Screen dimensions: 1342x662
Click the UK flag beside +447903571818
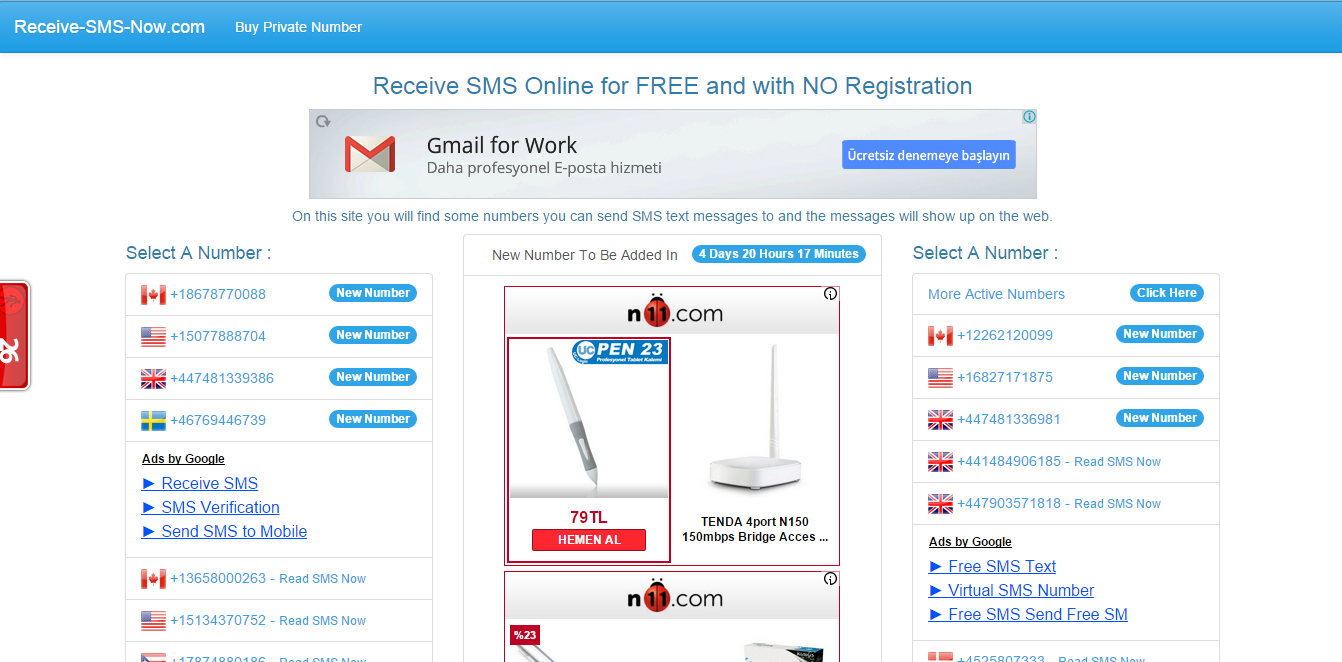(940, 503)
